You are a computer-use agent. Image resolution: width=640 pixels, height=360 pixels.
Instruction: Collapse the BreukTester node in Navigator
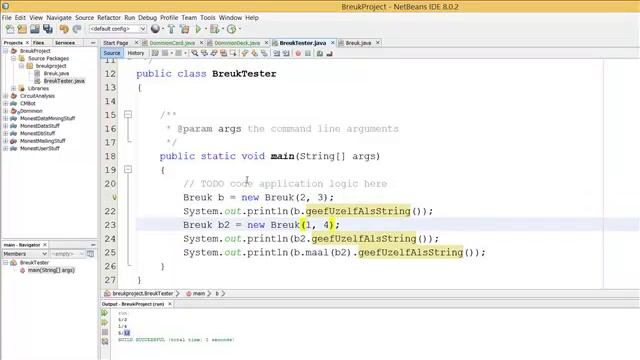coord(6,262)
